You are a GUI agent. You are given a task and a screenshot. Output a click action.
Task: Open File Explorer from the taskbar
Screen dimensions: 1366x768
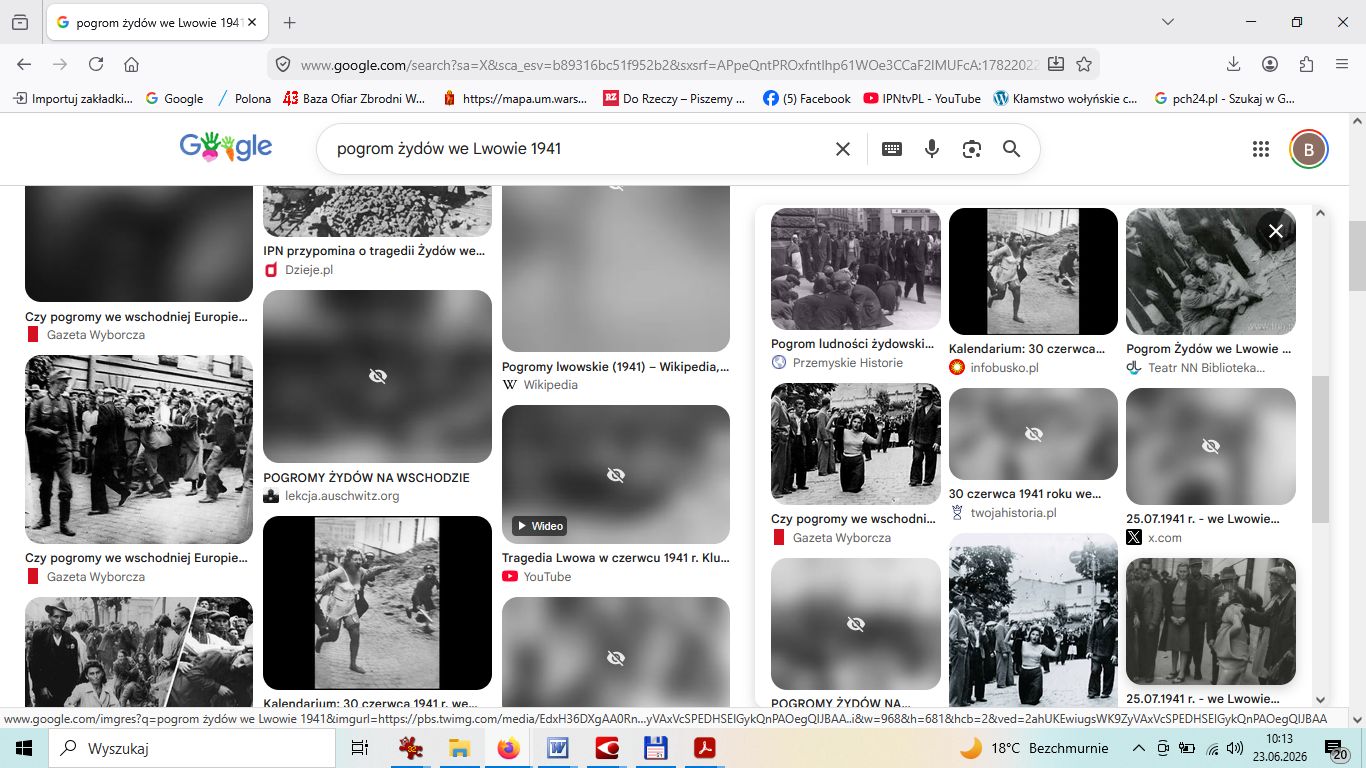[x=459, y=747]
